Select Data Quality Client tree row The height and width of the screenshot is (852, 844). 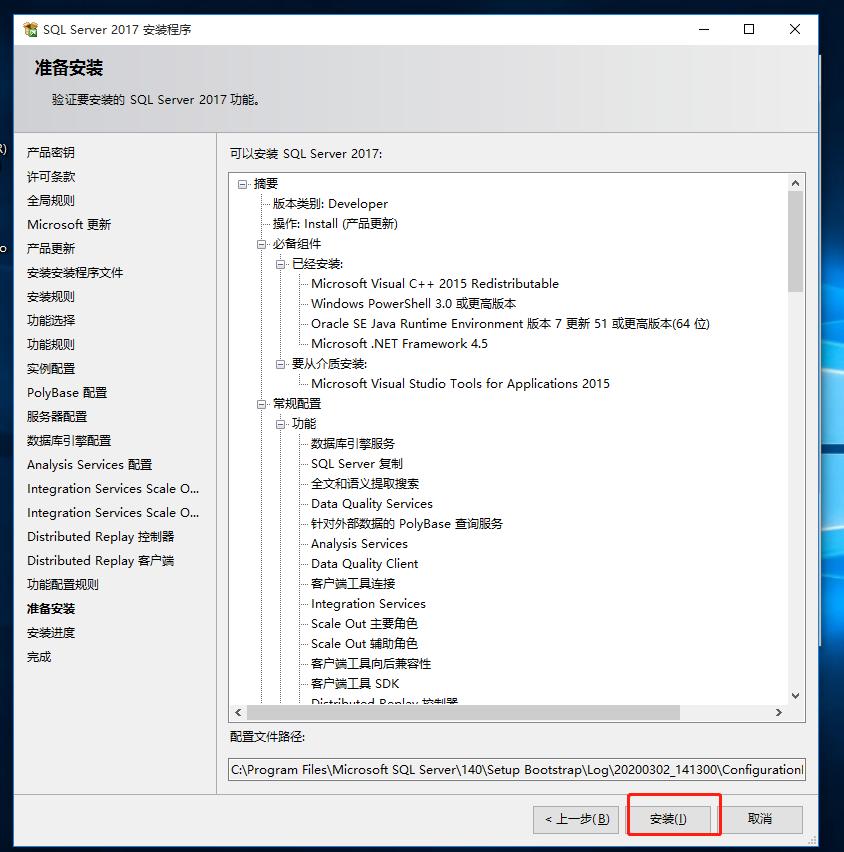coord(365,564)
